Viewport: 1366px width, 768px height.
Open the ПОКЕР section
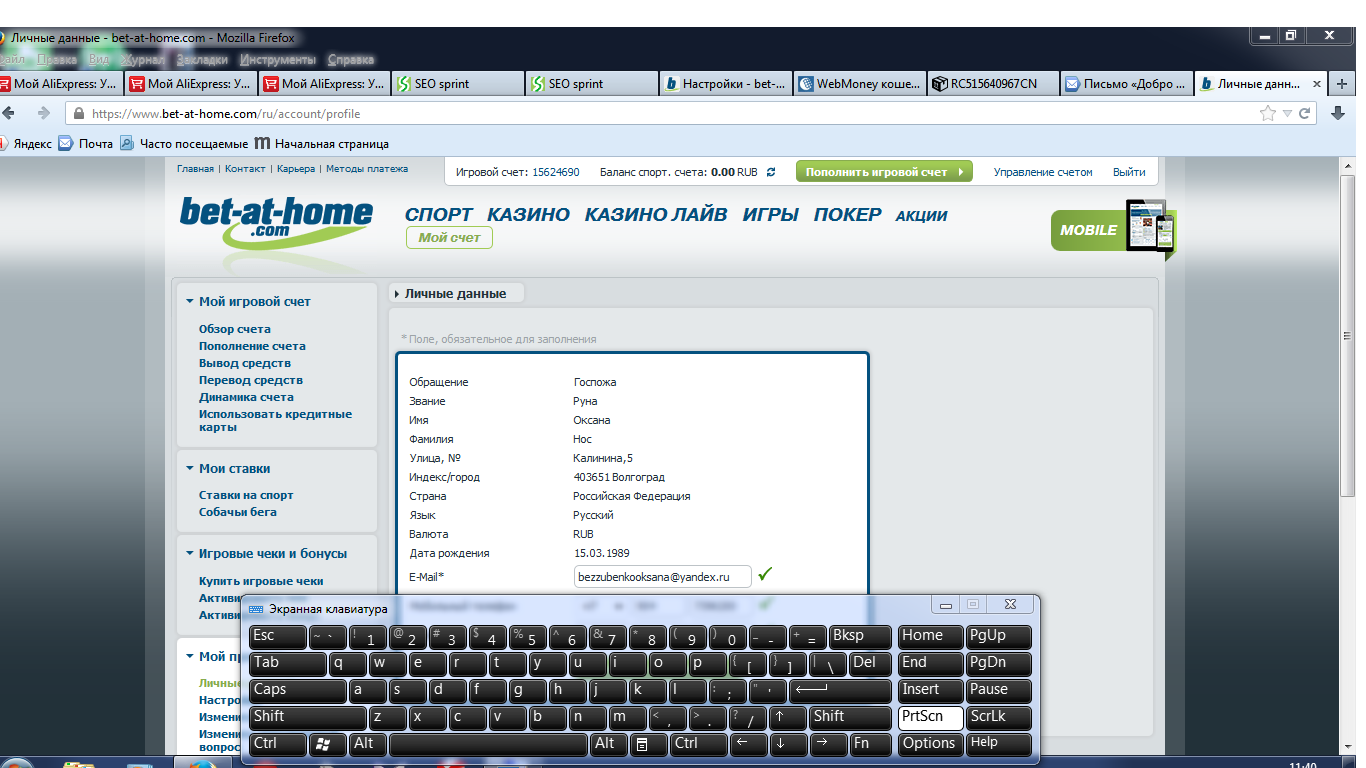[x=848, y=214]
